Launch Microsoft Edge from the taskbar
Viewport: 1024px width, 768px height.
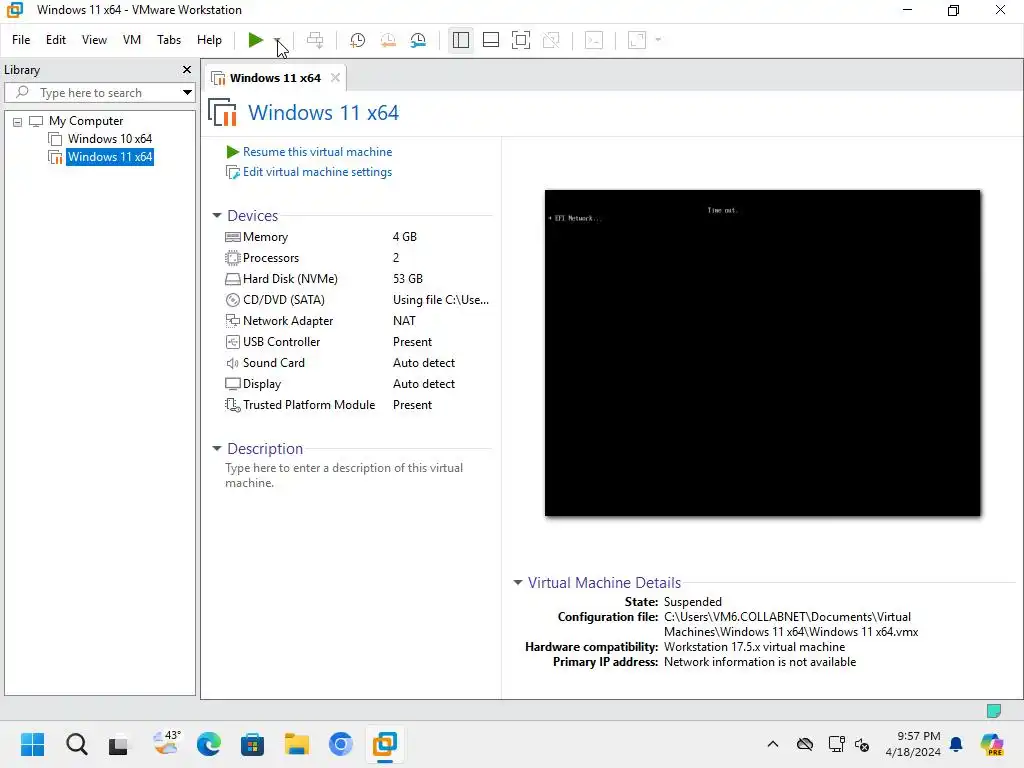pyautogui.click(x=209, y=744)
